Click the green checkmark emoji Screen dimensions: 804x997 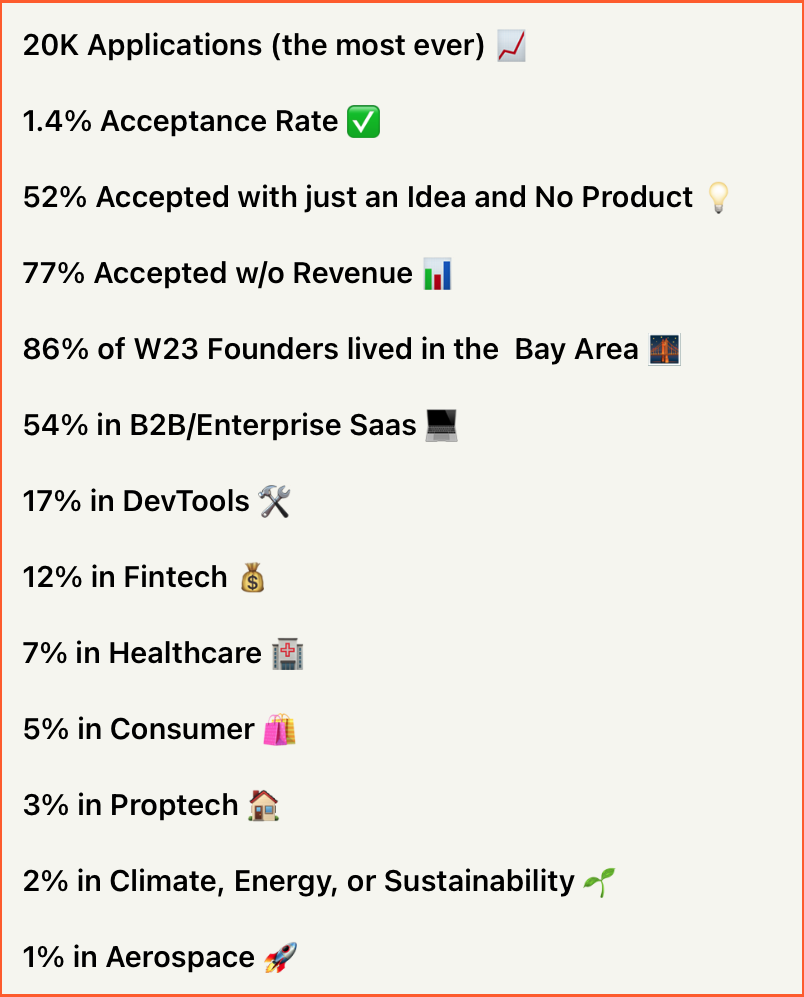pyautogui.click(x=363, y=122)
